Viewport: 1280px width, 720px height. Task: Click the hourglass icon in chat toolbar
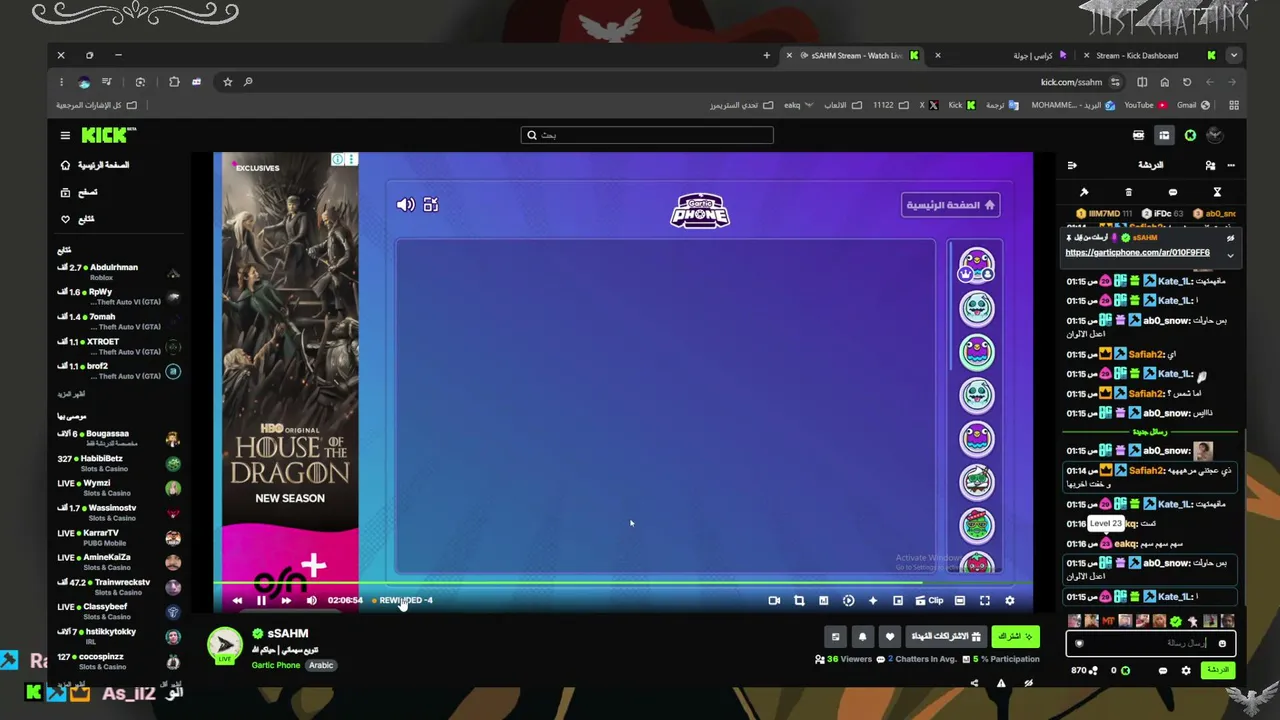pos(1217,192)
